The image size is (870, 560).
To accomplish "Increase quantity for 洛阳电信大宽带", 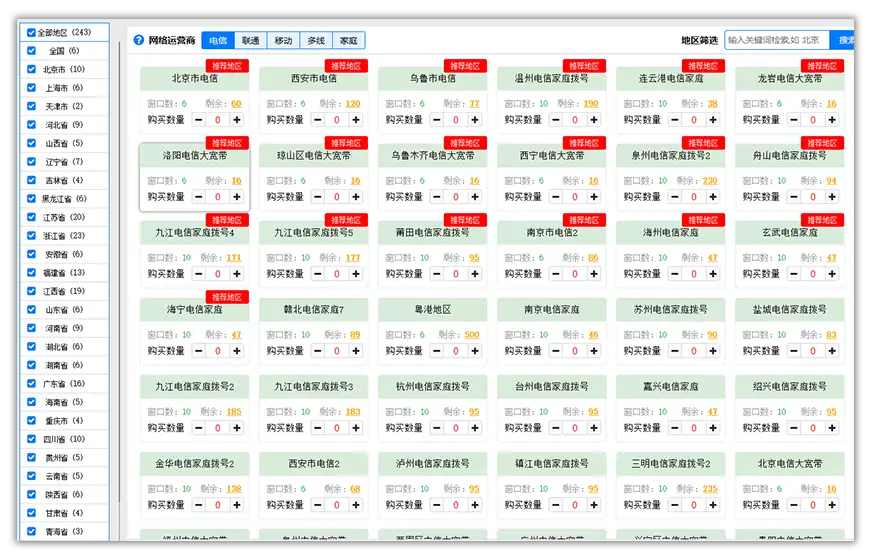I will [x=237, y=197].
